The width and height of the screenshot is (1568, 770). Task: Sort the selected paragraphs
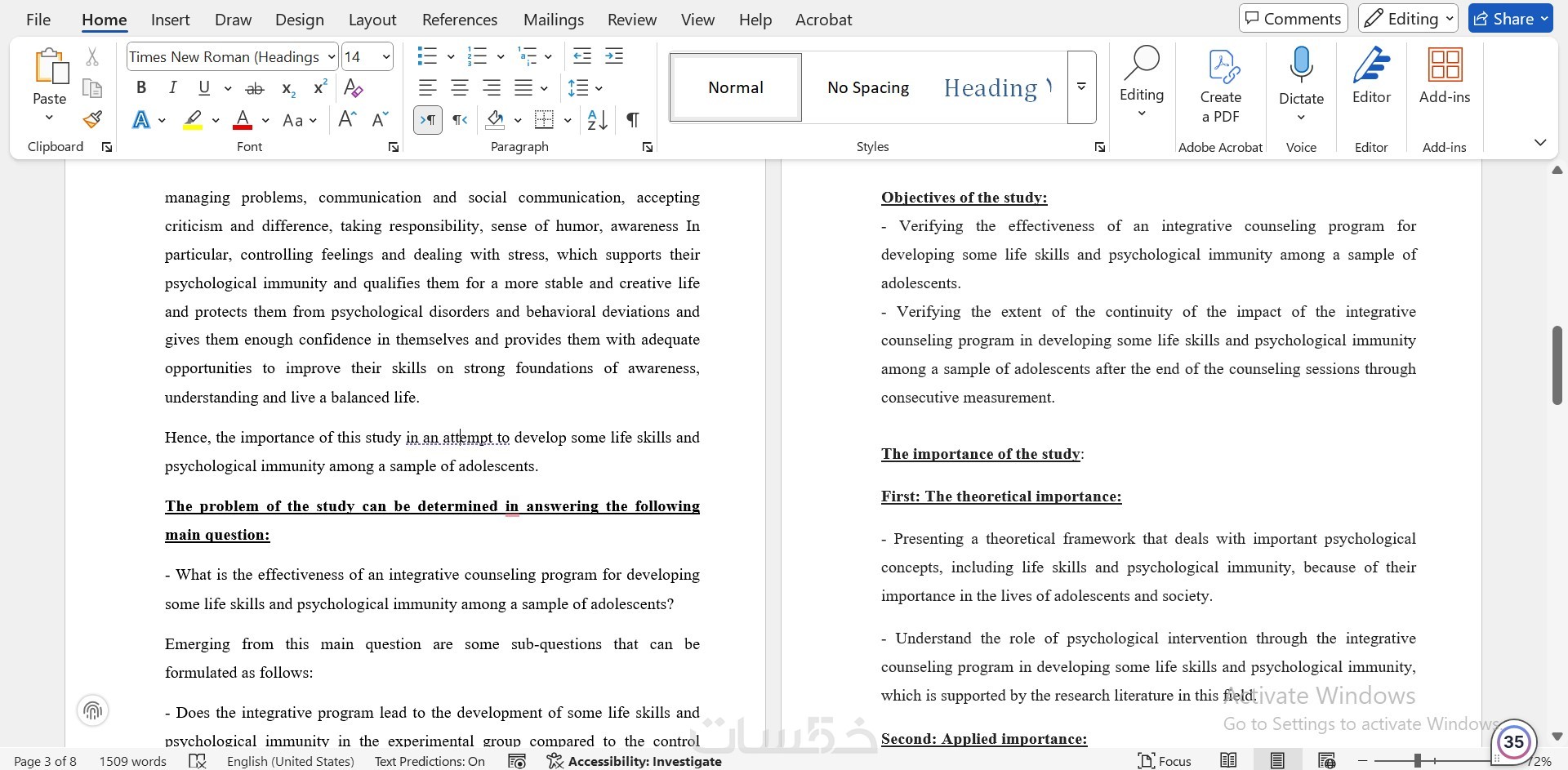598,120
